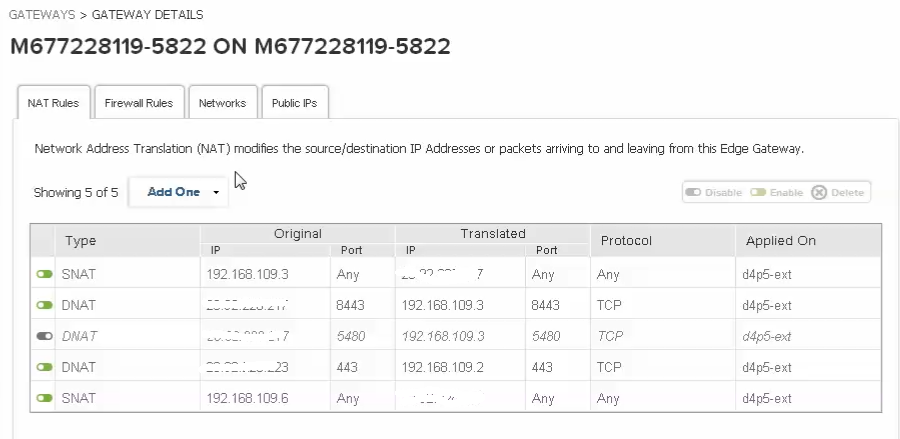Toggle status of DNAT port 443 rule
Viewport: 900px width, 439px height.
tap(44, 367)
